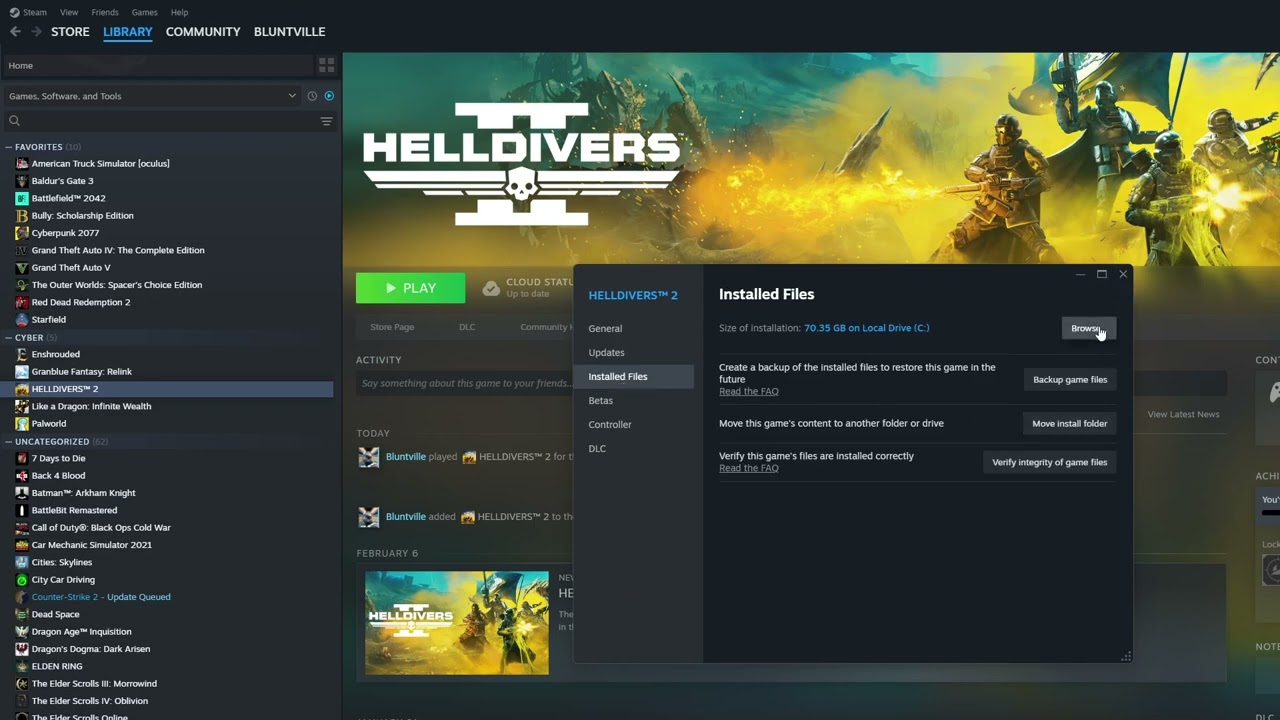This screenshot has height=720, width=1280.
Task: Open BLUNTVILLE profile tab
Action: (289, 32)
